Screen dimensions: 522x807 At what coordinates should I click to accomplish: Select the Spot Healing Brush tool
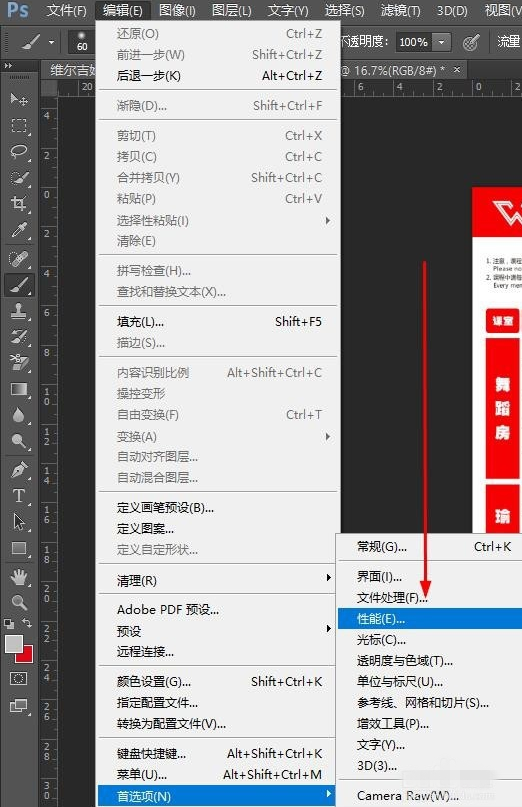[x=19, y=258]
